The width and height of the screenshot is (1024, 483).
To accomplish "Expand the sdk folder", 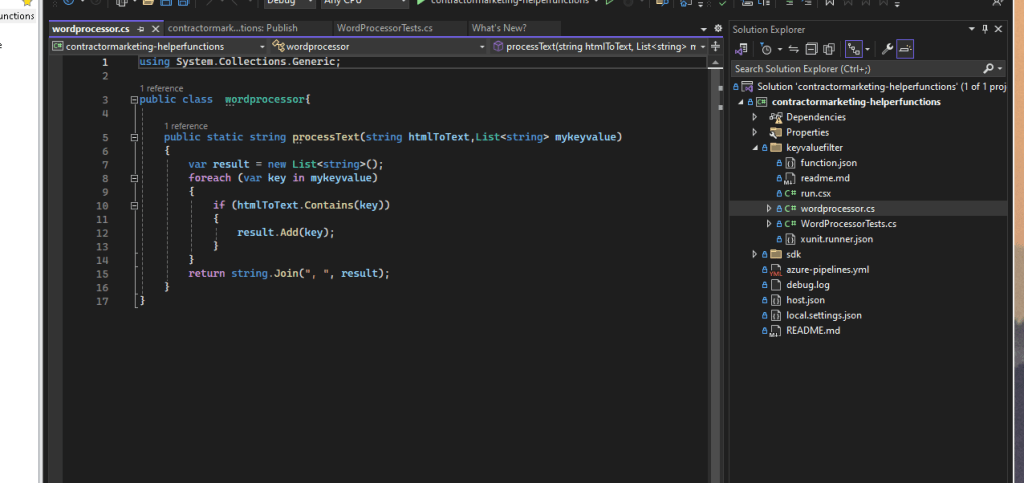I will point(755,254).
